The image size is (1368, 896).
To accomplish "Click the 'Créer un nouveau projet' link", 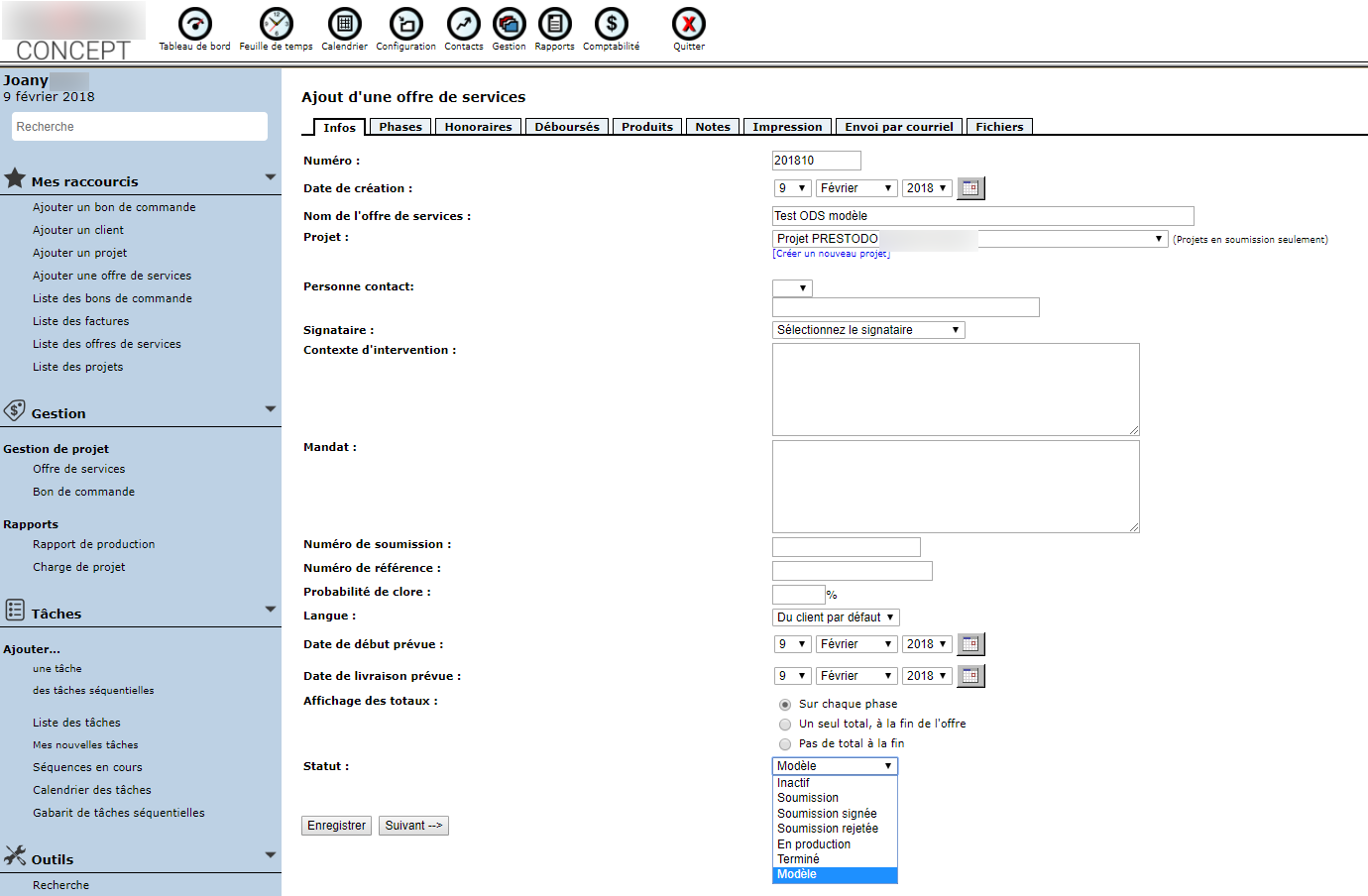I will [831, 254].
